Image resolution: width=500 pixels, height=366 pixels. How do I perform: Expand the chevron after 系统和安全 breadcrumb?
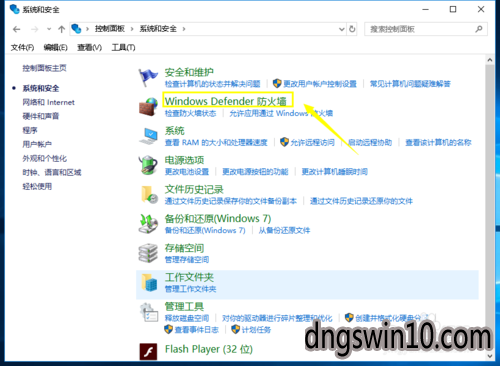pyautogui.click(x=184, y=29)
